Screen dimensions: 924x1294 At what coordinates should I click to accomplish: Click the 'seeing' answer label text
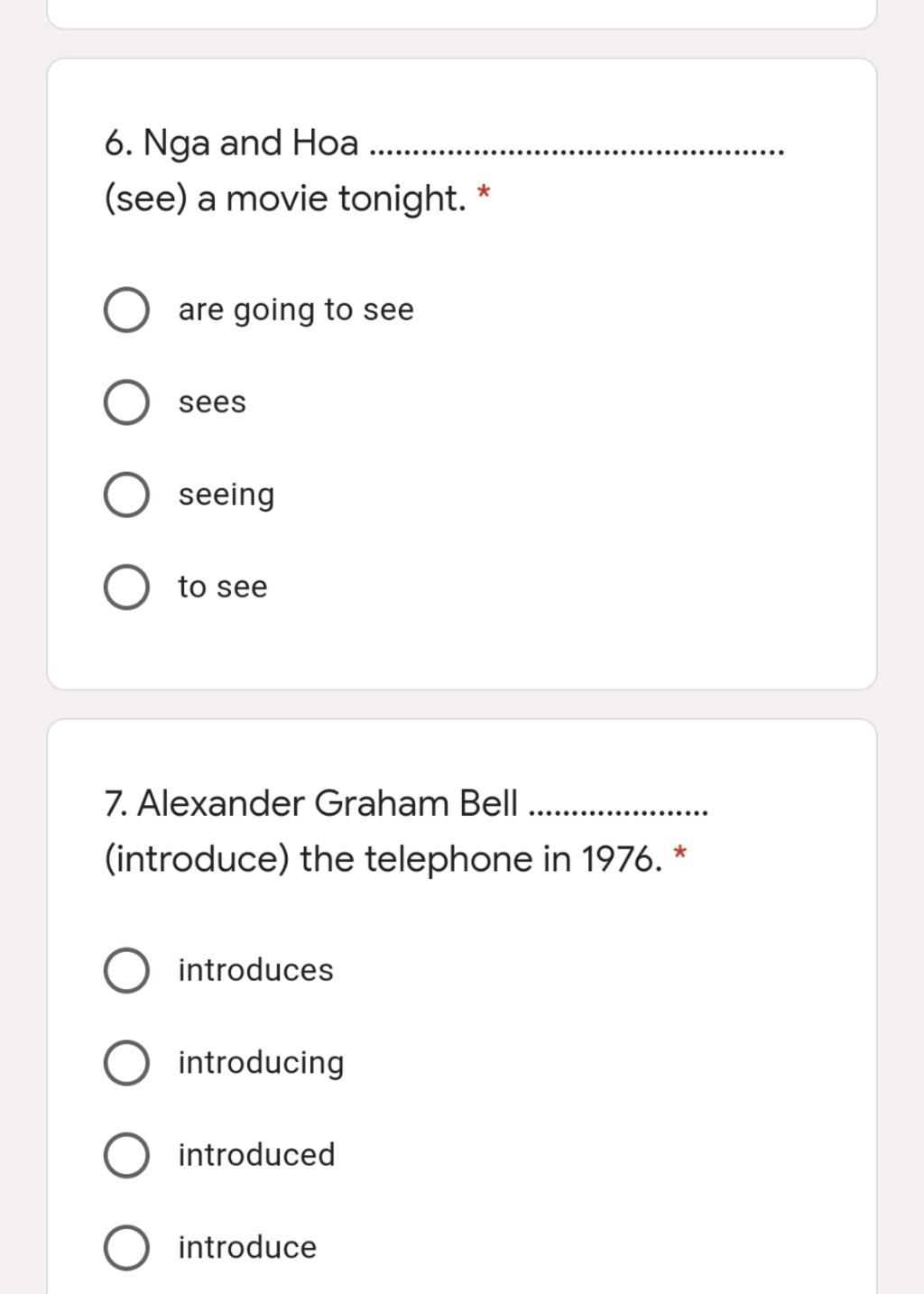(226, 495)
